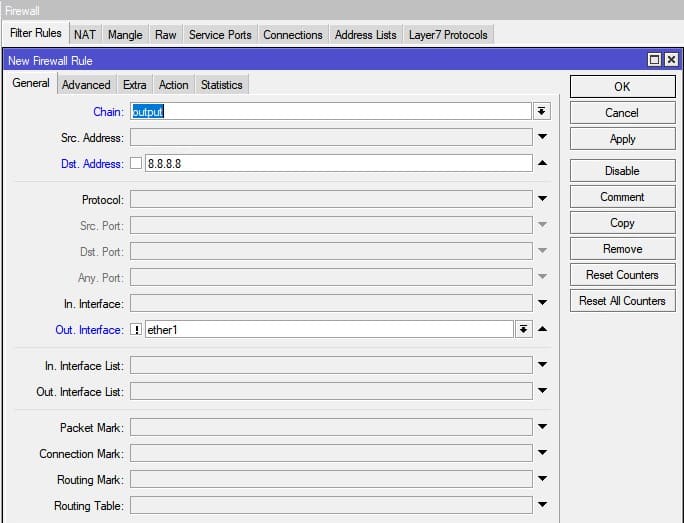The width and height of the screenshot is (684, 523).
Task: Switch to the Extra tab
Action: tap(134, 85)
